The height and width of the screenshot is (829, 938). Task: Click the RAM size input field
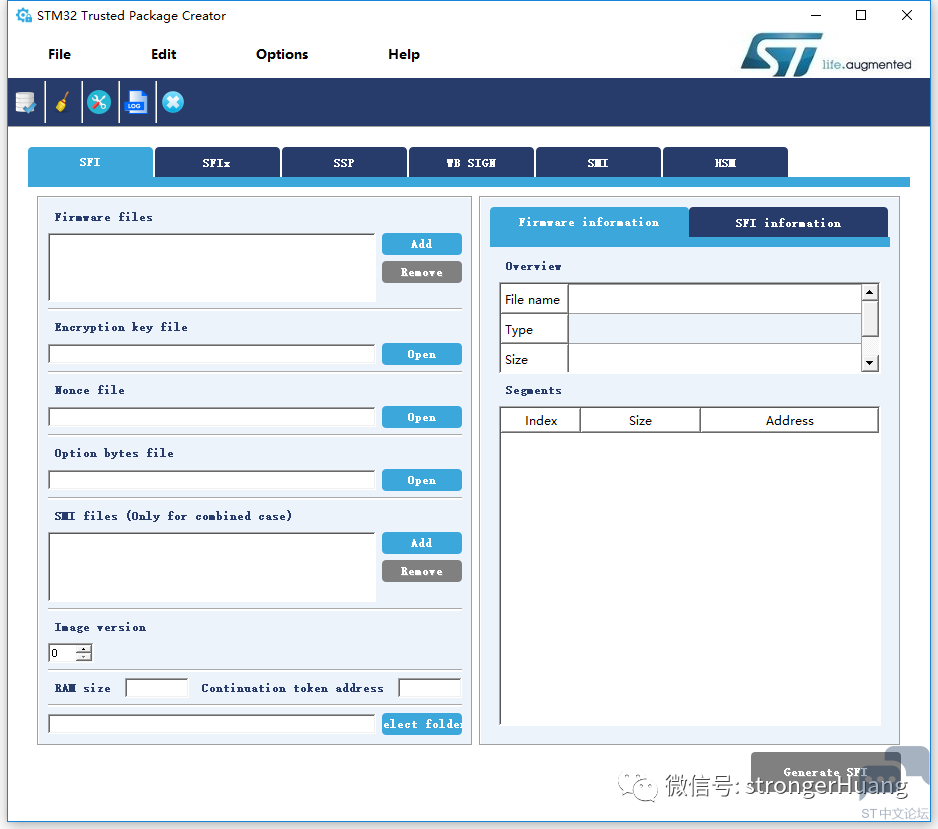(x=156, y=688)
